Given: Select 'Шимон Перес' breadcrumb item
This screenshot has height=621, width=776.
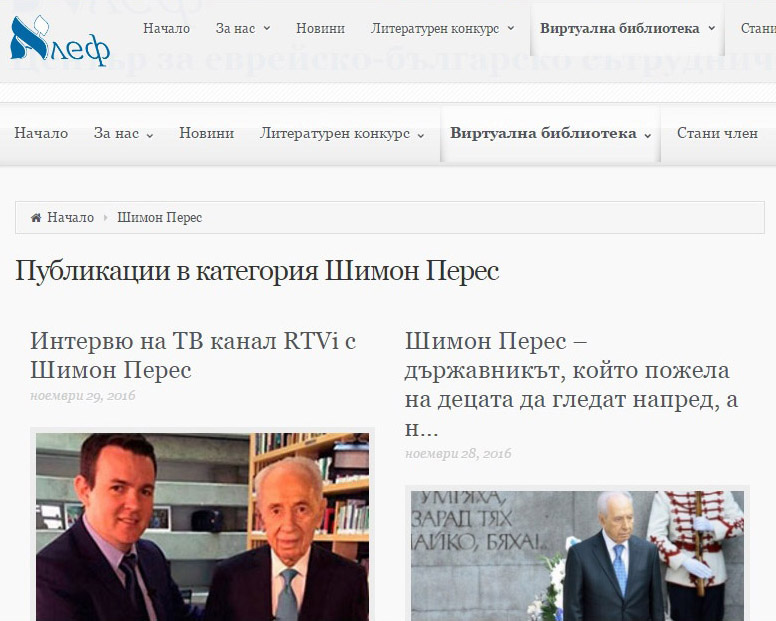Looking at the screenshot, I should point(159,218).
